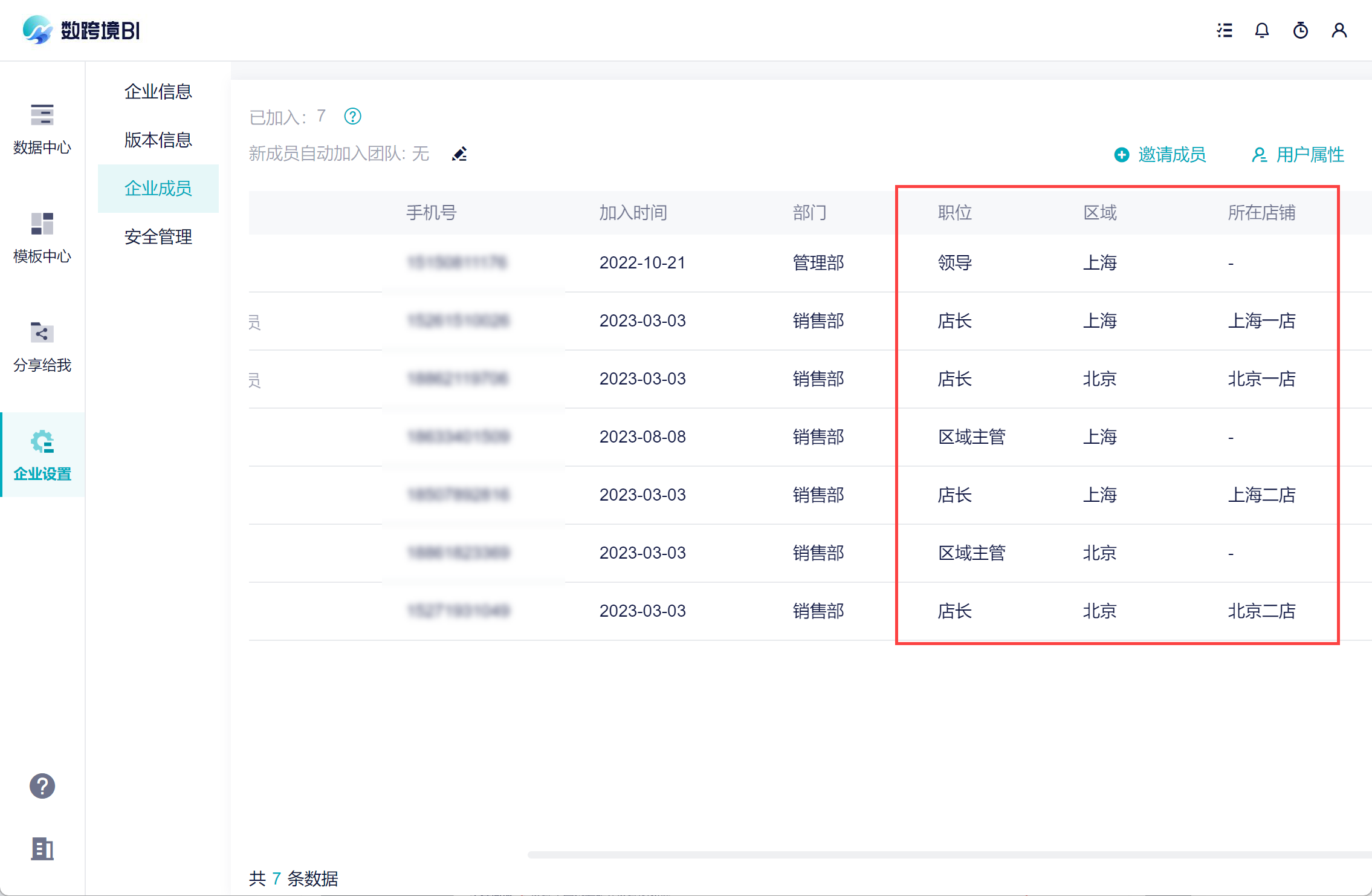This screenshot has width=1372, height=896.
Task: Click the building icon at sidebar bottom
Action: coord(42,849)
